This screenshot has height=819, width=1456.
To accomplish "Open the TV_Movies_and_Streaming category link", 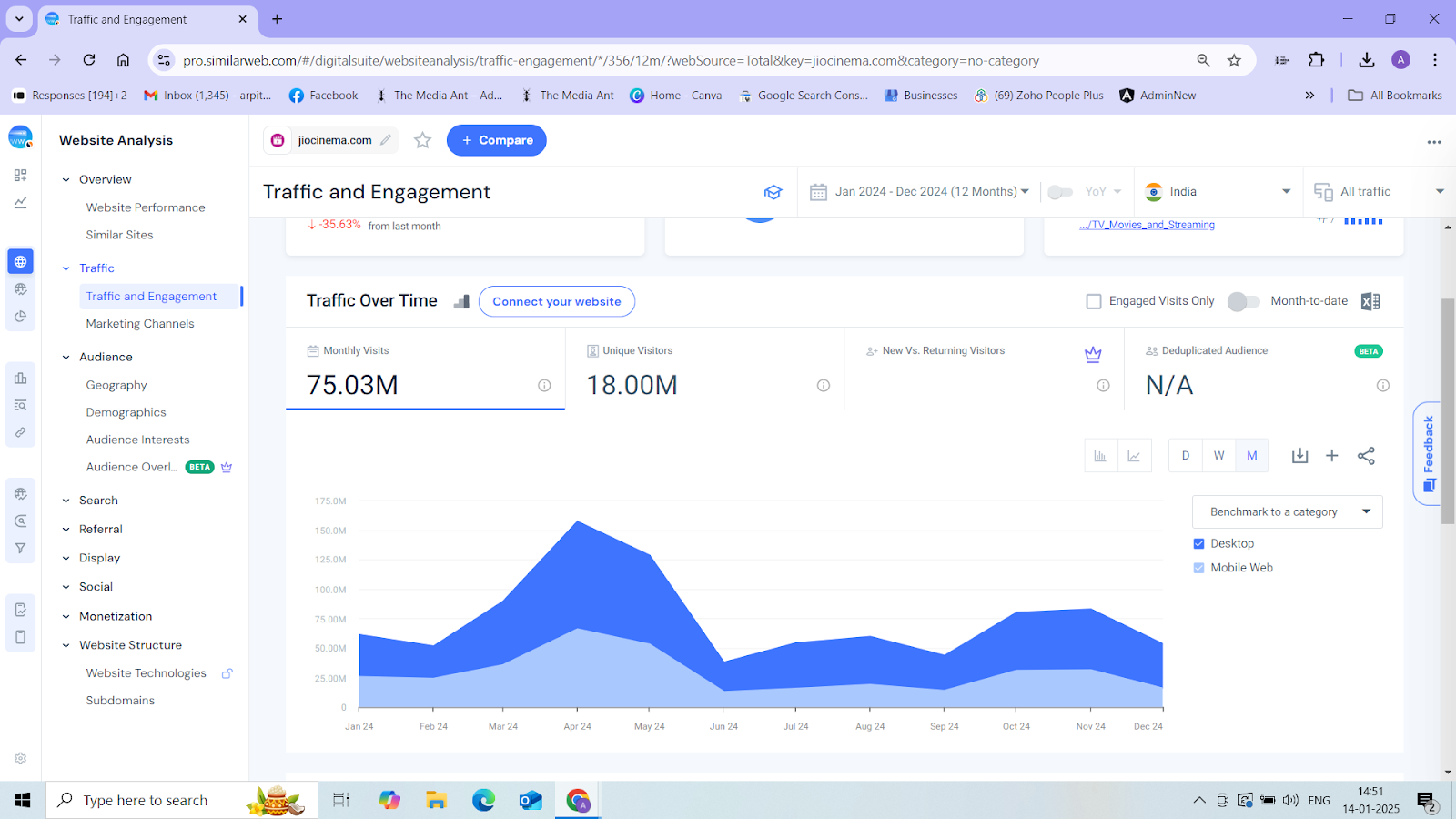I will (x=1147, y=225).
